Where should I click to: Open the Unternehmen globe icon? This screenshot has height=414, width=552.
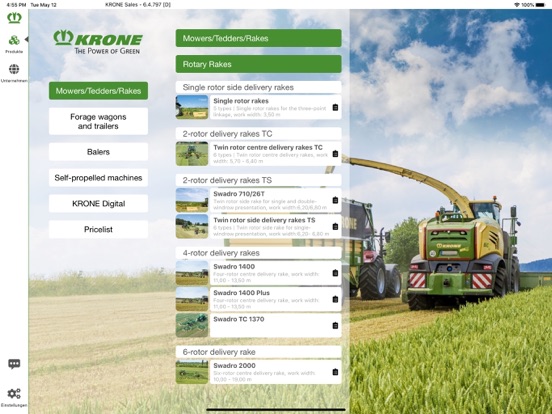point(14,69)
